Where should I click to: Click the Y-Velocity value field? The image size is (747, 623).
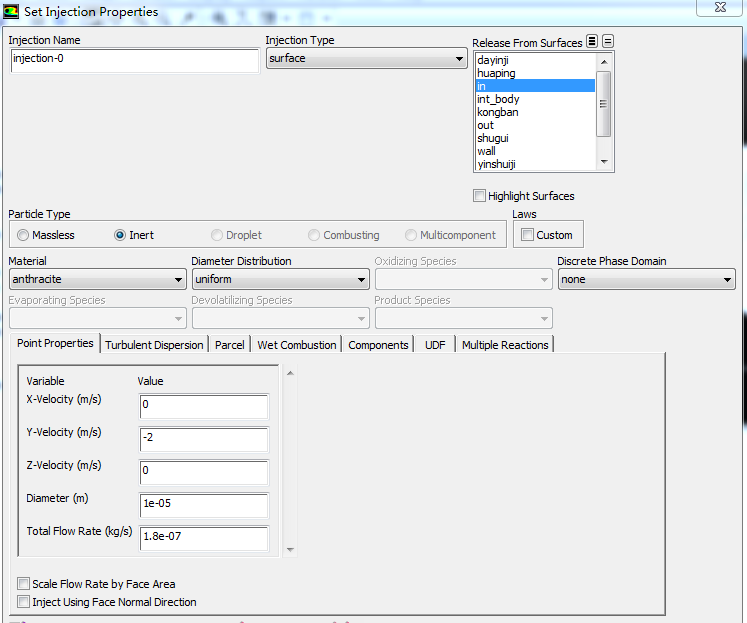click(204, 439)
